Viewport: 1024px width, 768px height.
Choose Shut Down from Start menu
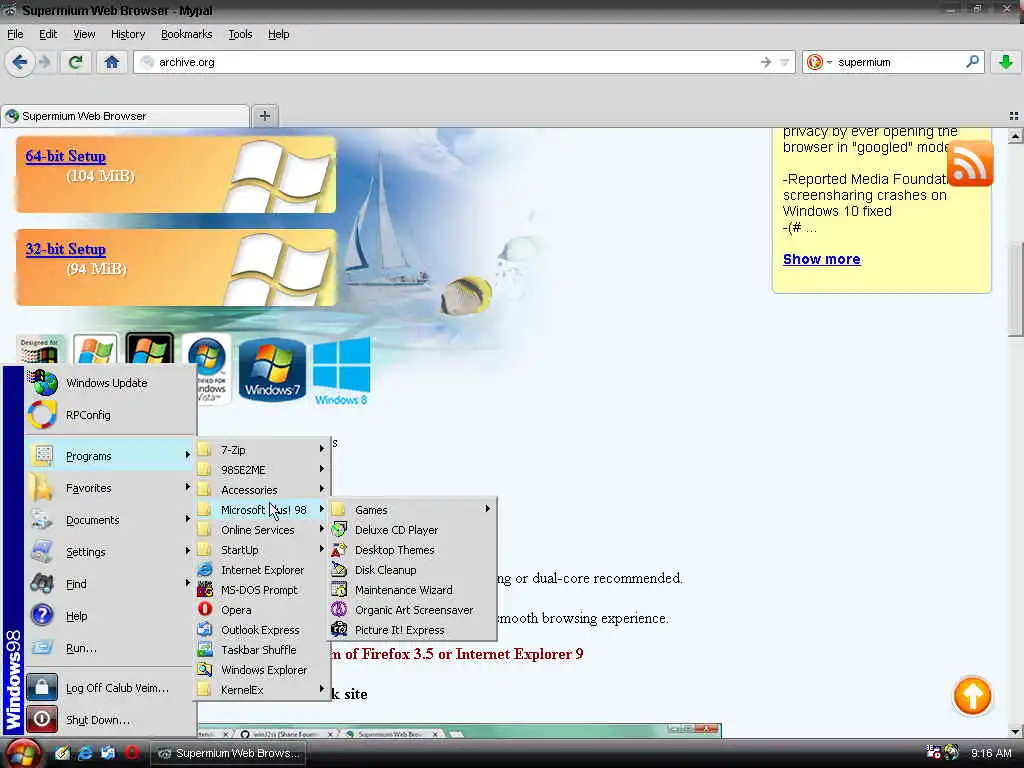[110, 720]
